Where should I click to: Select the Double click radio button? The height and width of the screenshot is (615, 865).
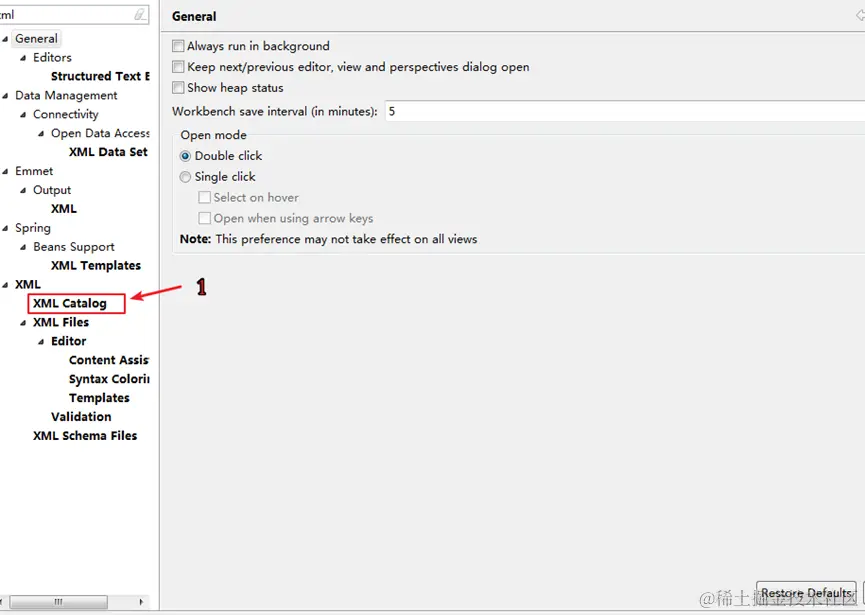pos(185,156)
